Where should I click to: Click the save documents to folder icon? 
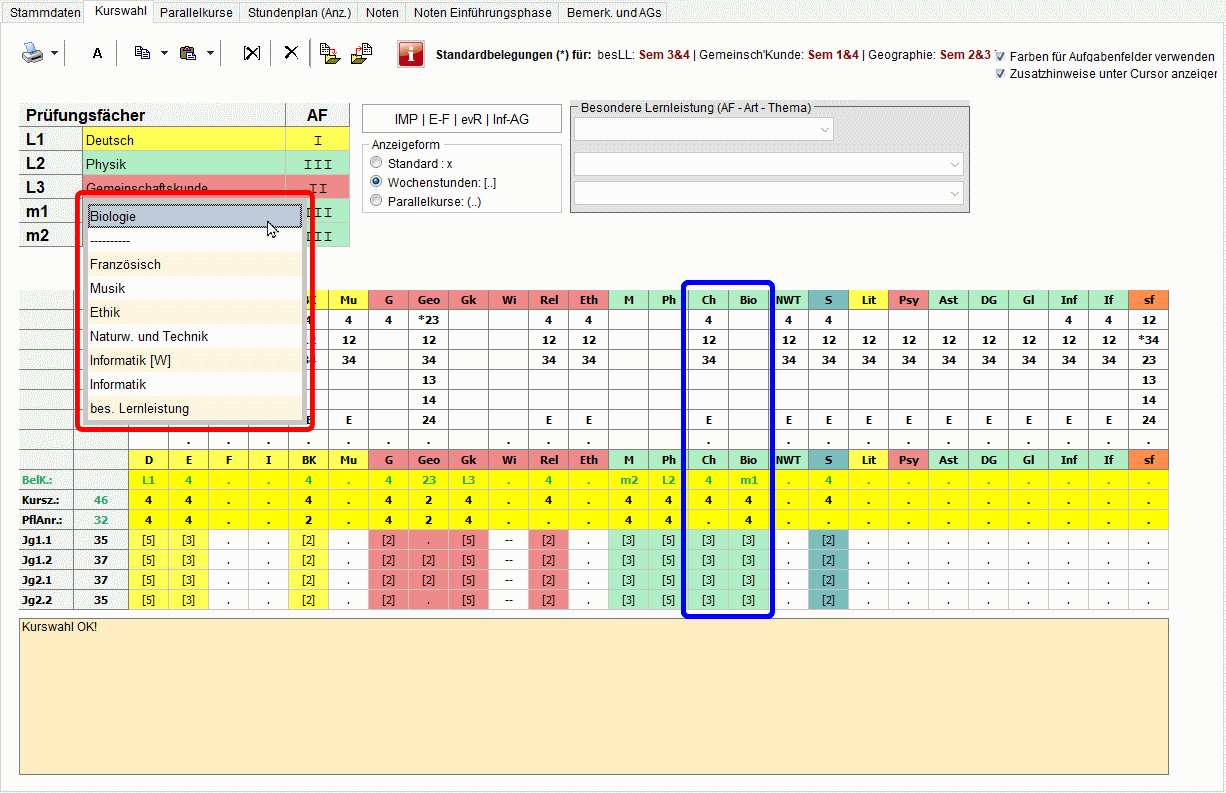click(330, 53)
